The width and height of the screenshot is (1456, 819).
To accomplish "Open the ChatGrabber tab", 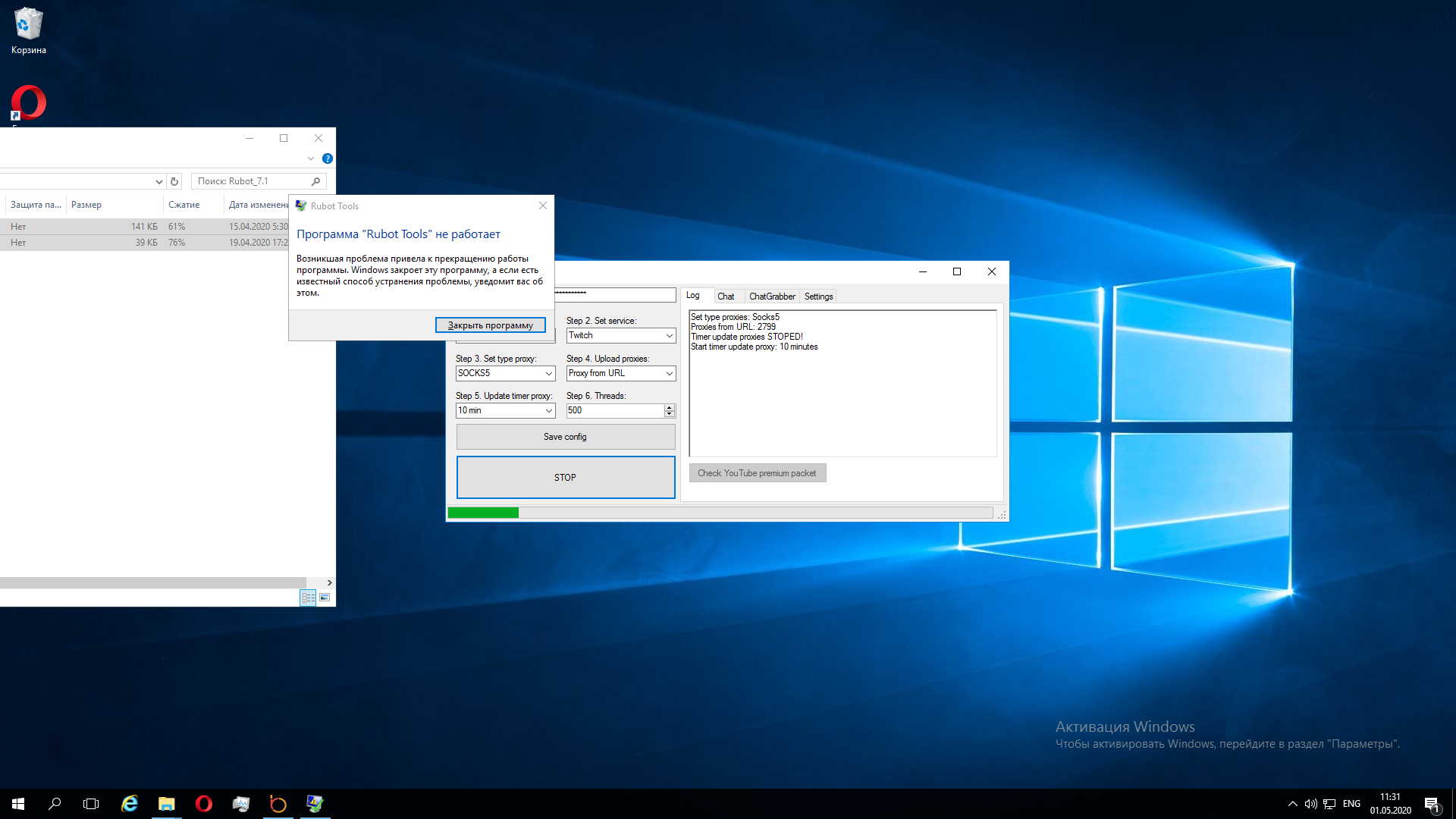I will point(771,297).
